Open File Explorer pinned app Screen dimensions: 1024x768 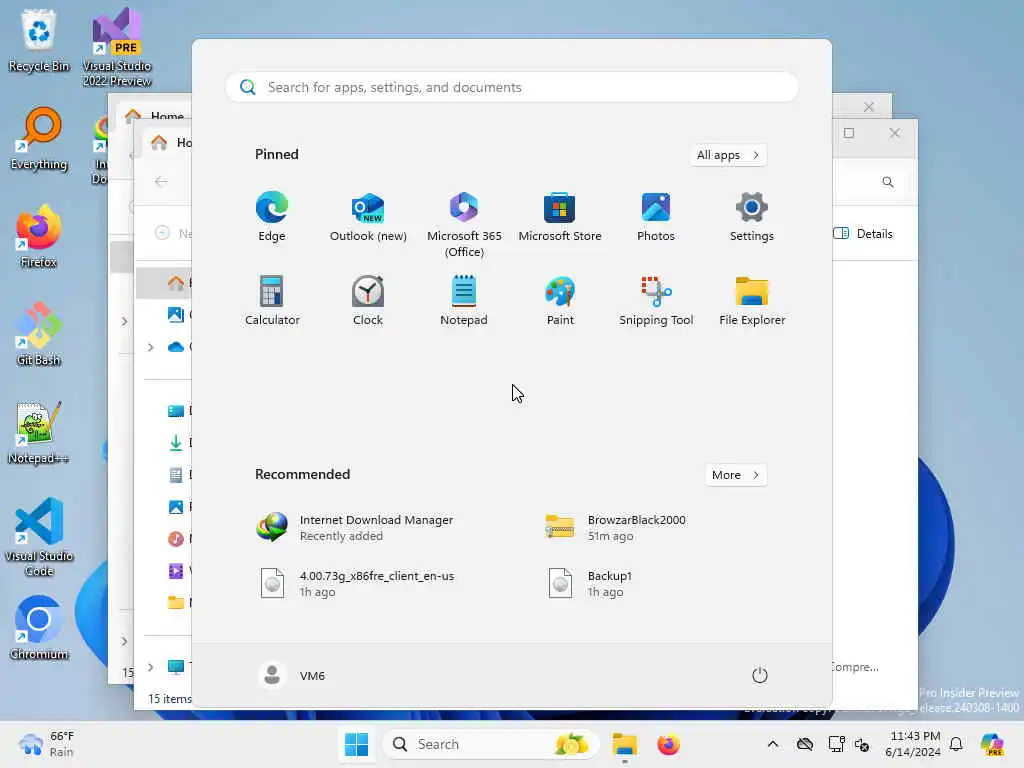(752, 300)
